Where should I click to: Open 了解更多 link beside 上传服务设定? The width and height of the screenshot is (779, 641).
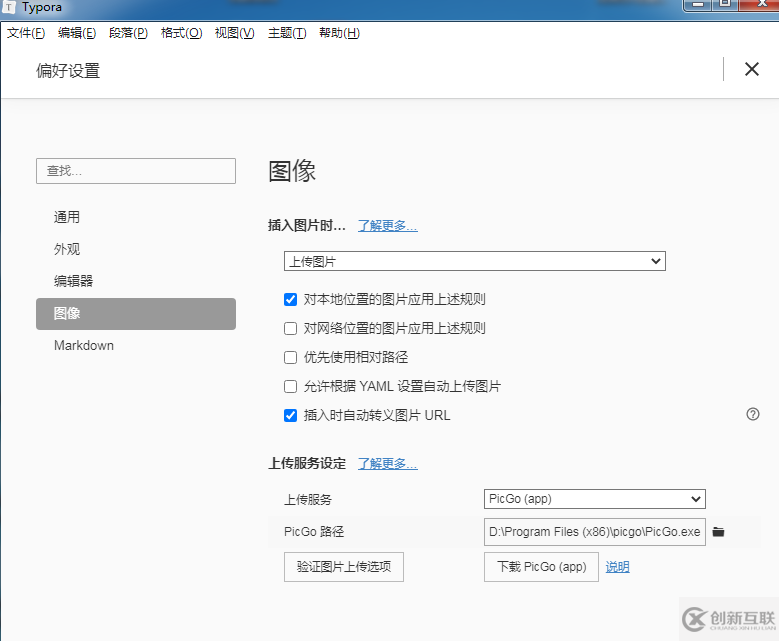click(x=388, y=464)
